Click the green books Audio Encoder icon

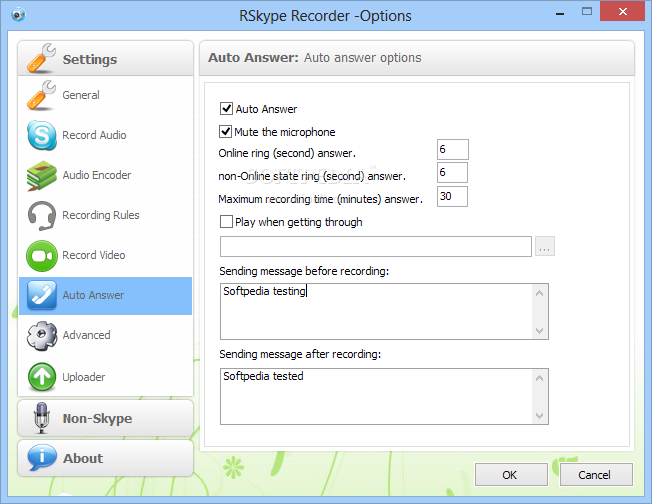pyautogui.click(x=42, y=175)
